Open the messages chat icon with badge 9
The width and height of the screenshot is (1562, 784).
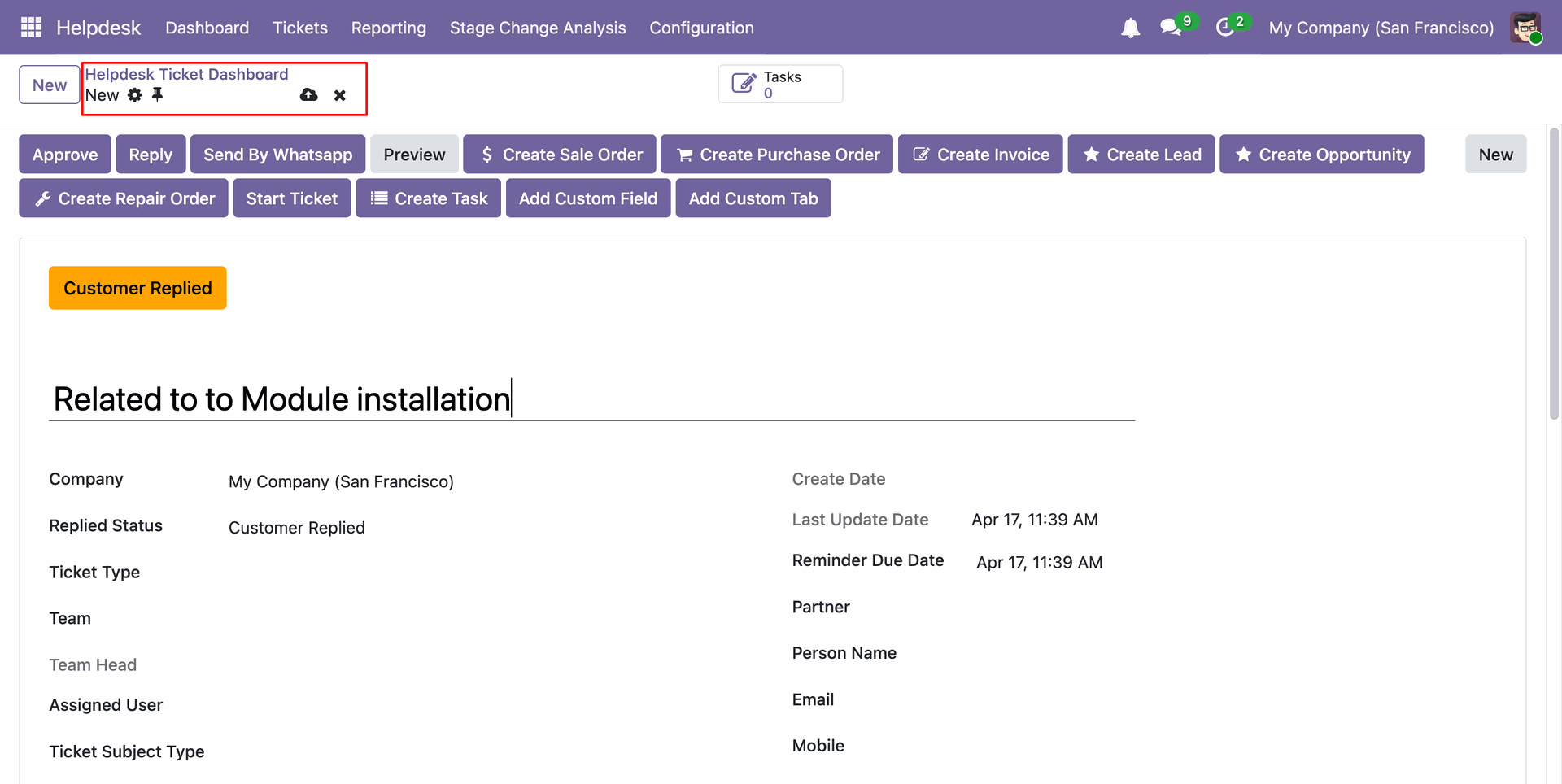point(1171,27)
